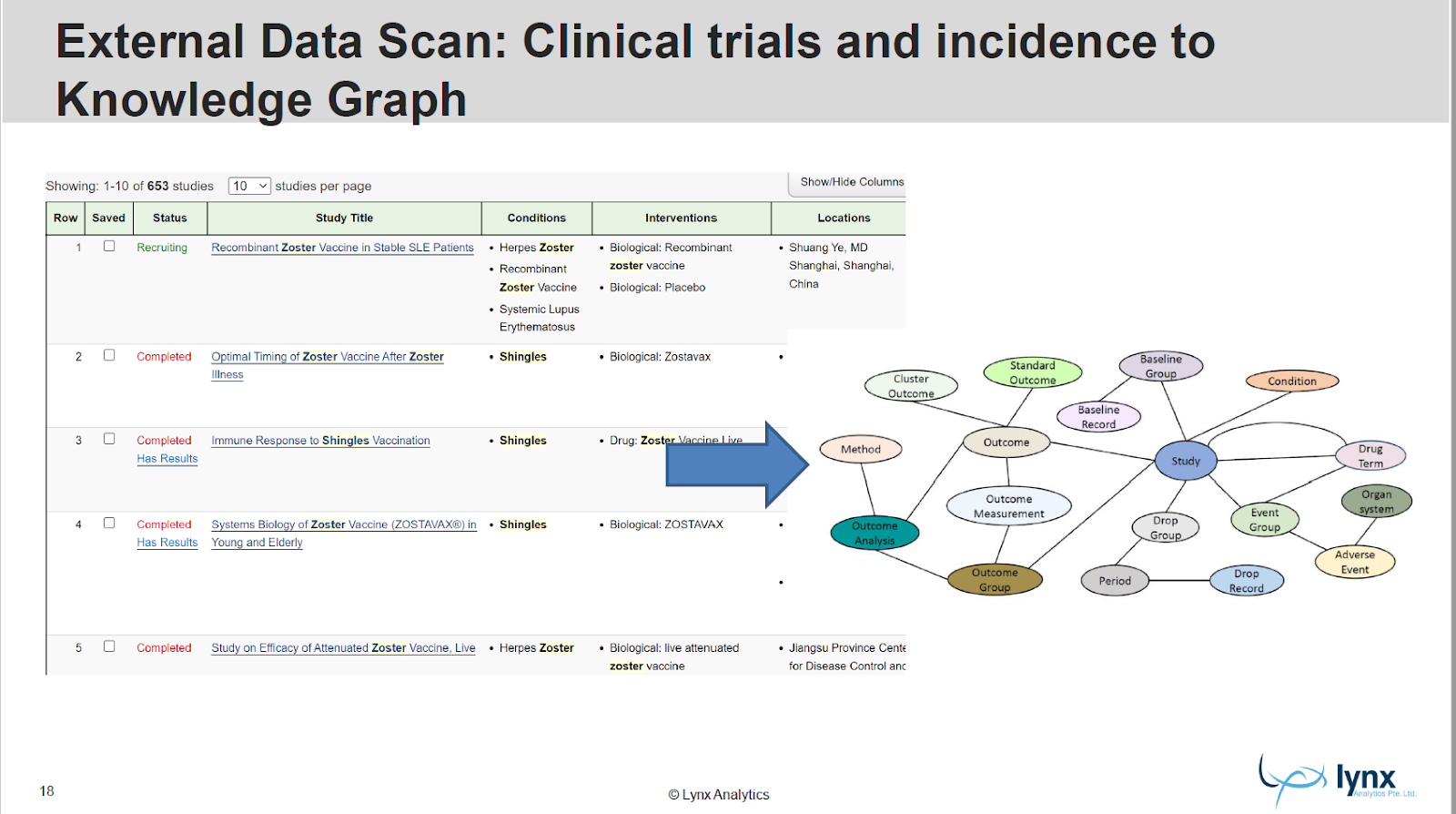The image size is (1456, 814).
Task: Check the Saved box for row 5
Action: click(x=109, y=646)
